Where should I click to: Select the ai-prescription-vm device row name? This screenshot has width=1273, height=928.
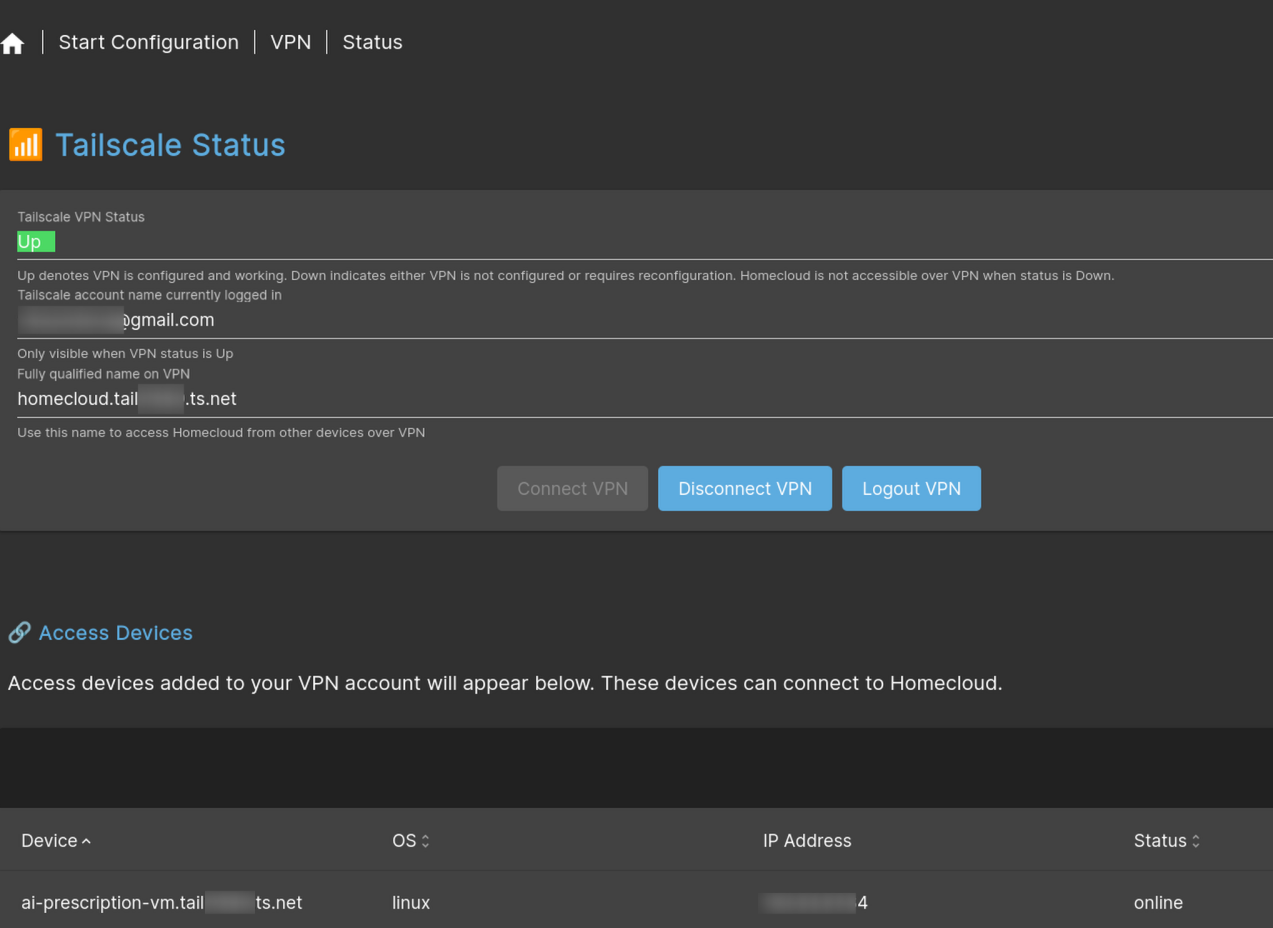pos(162,903)
